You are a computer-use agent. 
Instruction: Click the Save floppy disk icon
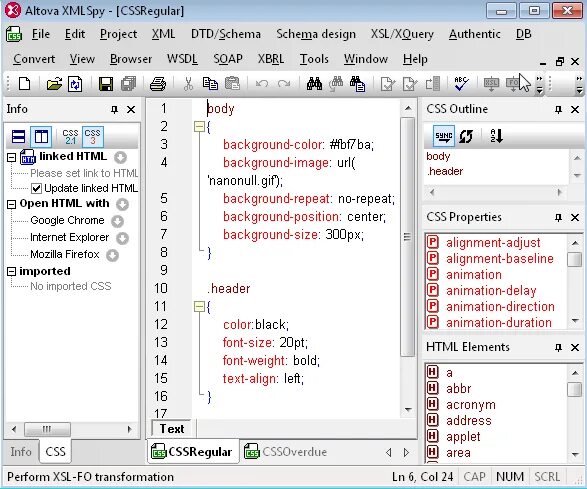click(x=106, y=83)
